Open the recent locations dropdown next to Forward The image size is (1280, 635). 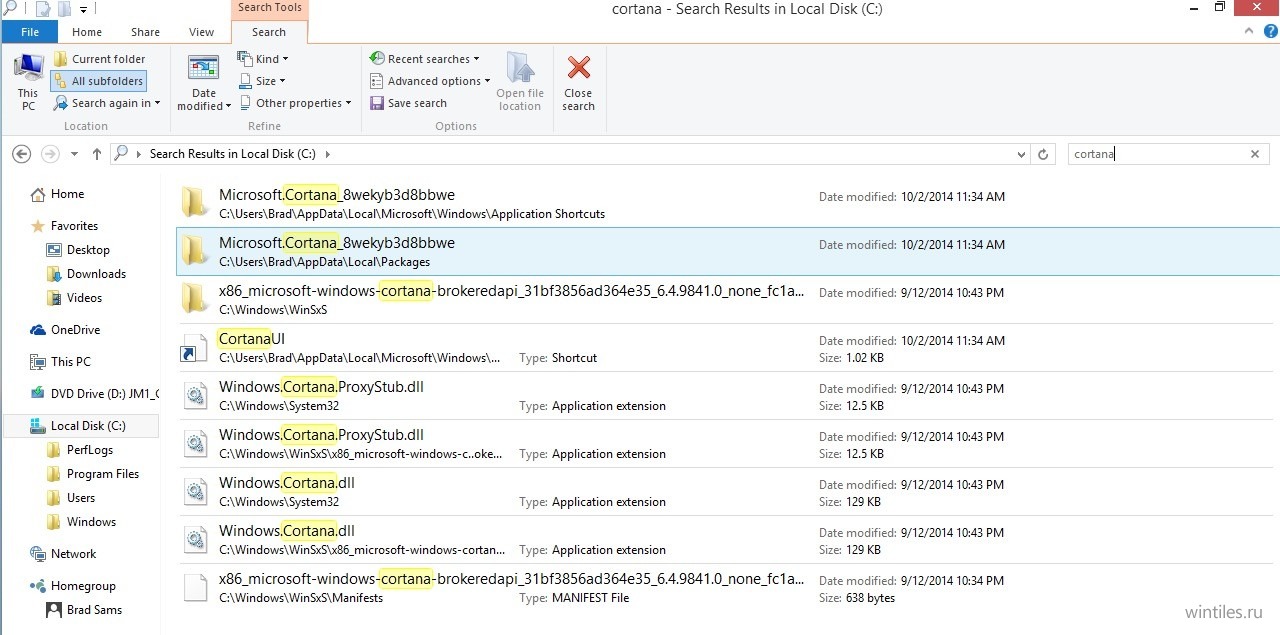point(74,154)
